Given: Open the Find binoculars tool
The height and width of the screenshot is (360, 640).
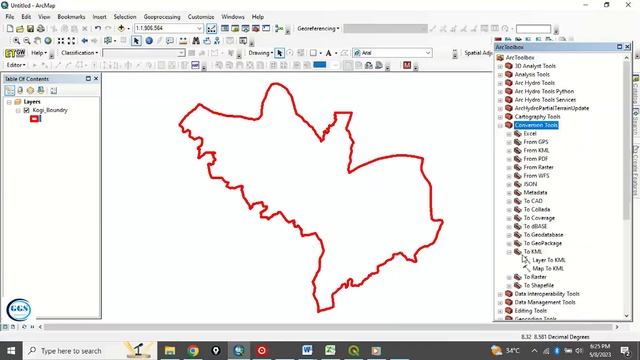Looking at the screenshot, I should tap(196, 41).
